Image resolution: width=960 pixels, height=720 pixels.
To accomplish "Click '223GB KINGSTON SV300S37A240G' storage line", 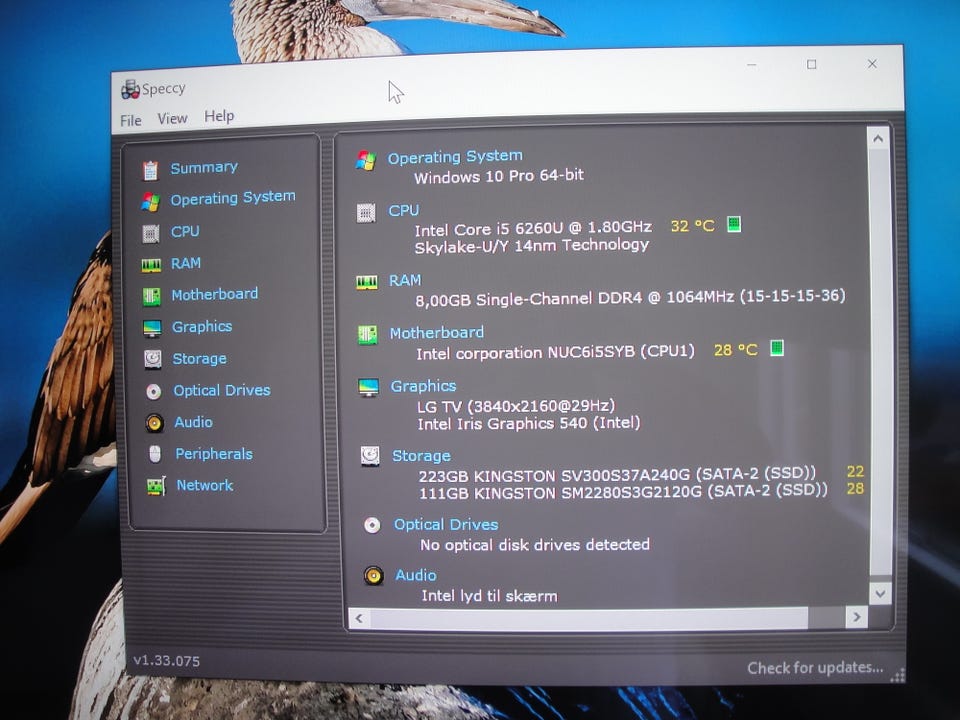I will [x=617, y=474].
